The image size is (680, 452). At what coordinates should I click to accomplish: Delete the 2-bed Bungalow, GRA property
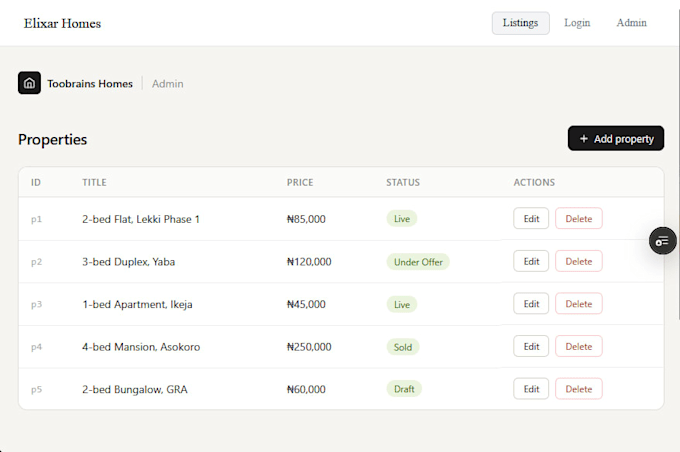(x=579, y=389)
